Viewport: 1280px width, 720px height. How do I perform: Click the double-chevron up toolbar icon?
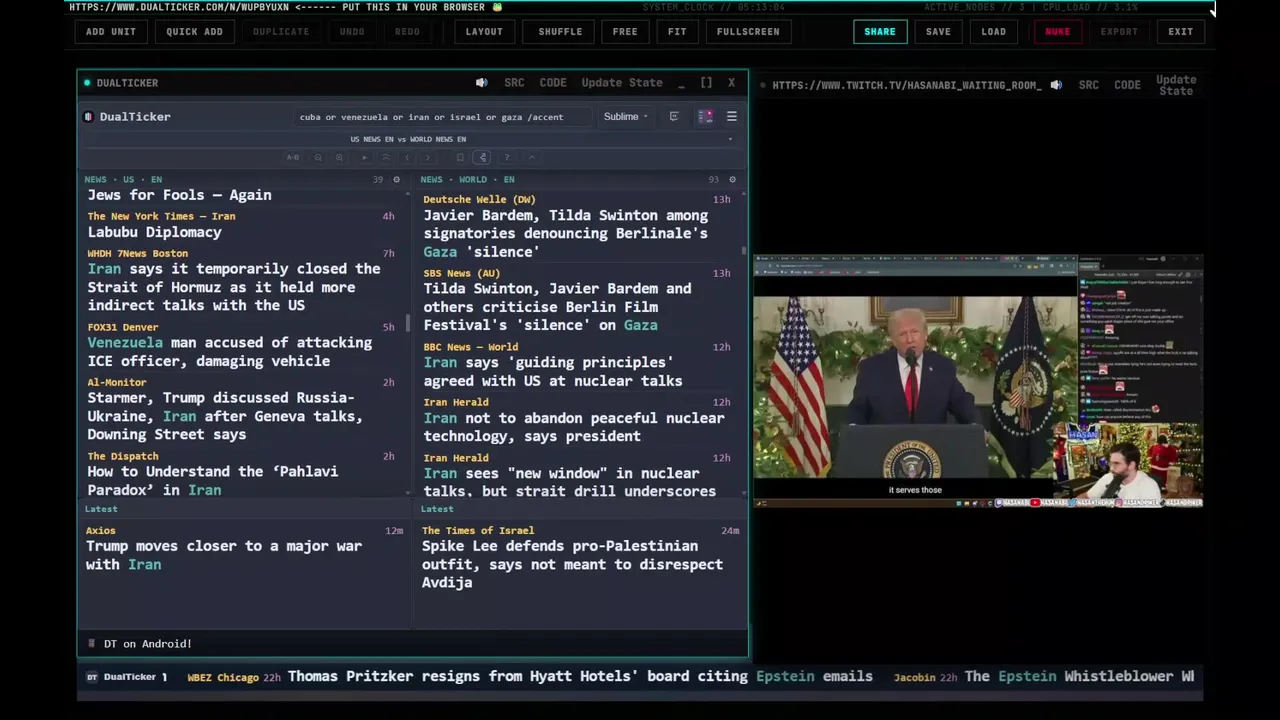[386, 157]
